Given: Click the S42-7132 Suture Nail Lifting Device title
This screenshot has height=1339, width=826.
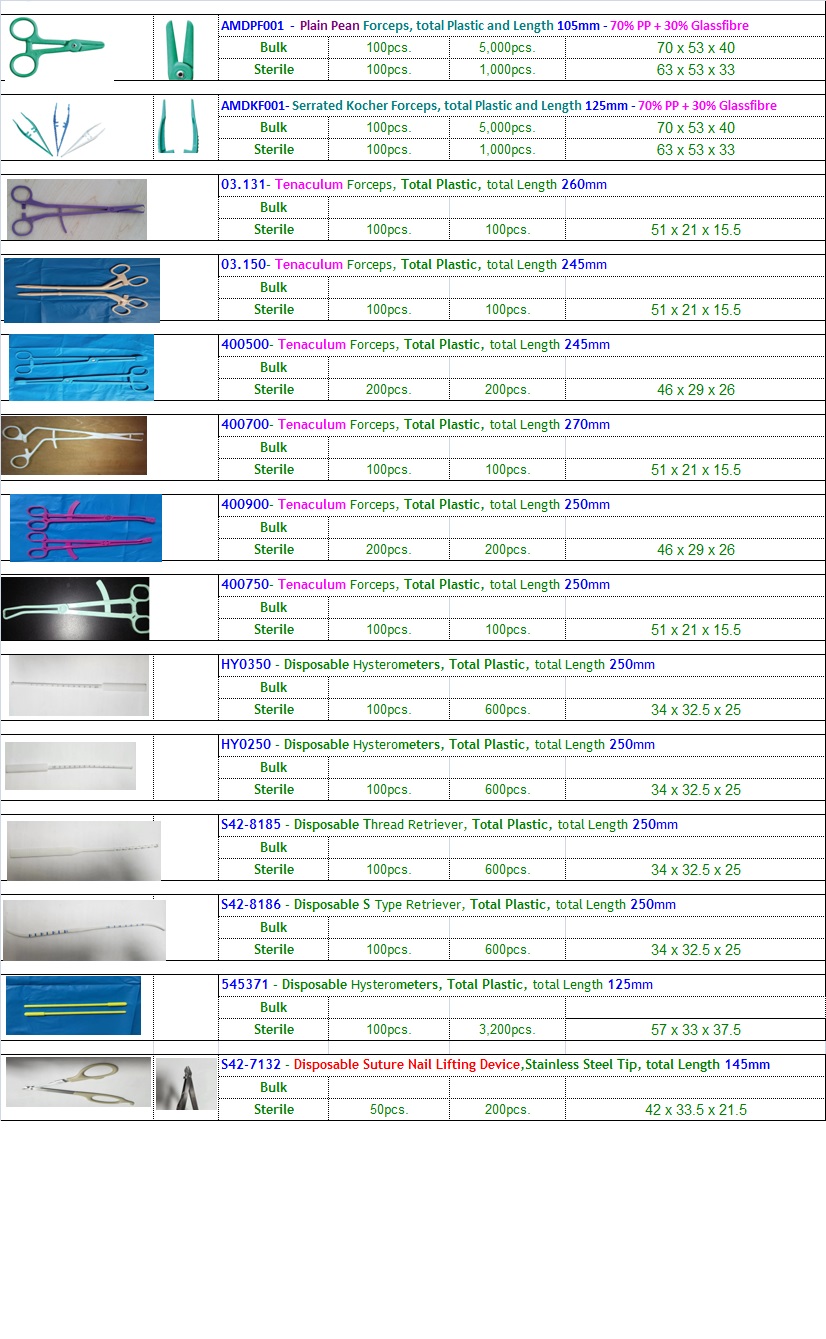Looking at the screenshot, I should 495,1065.
